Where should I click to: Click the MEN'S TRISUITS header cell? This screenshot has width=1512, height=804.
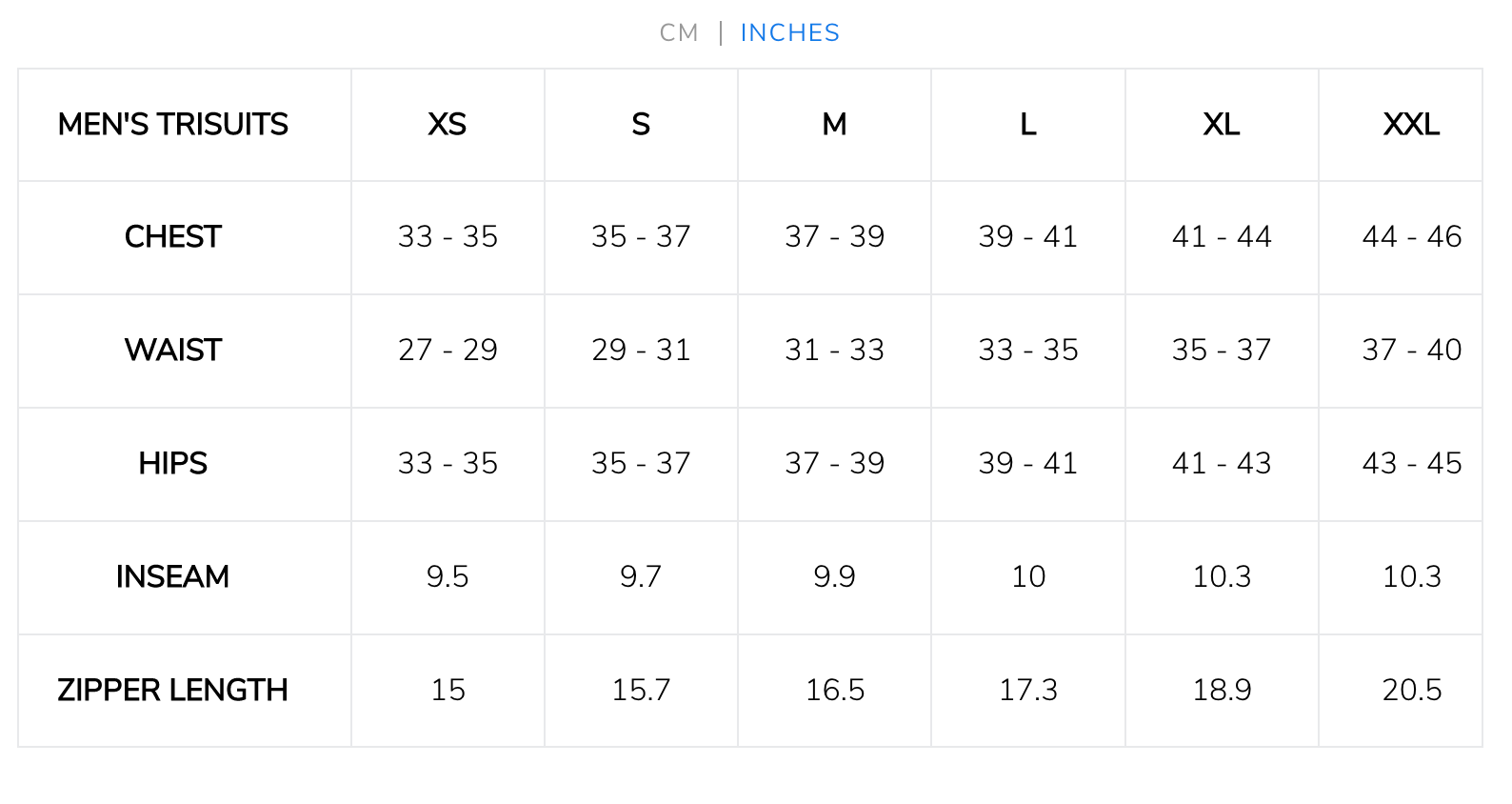pyautogui.click(x=172, y=125)
